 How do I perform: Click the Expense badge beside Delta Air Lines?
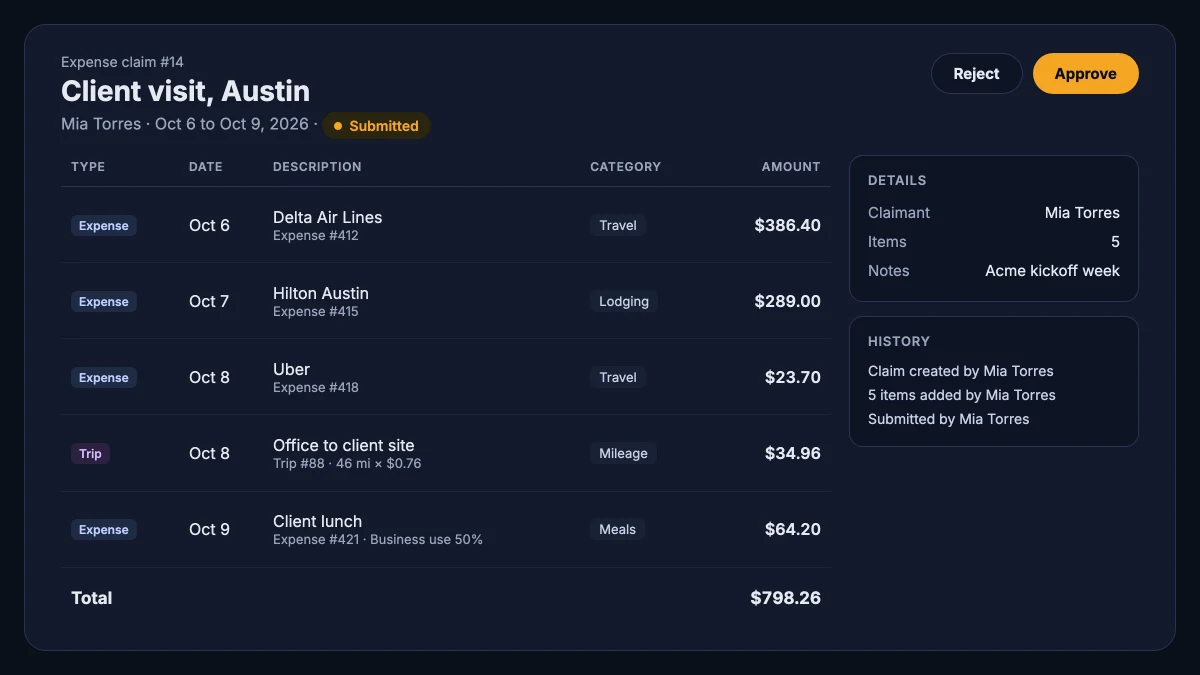[104, 226]
